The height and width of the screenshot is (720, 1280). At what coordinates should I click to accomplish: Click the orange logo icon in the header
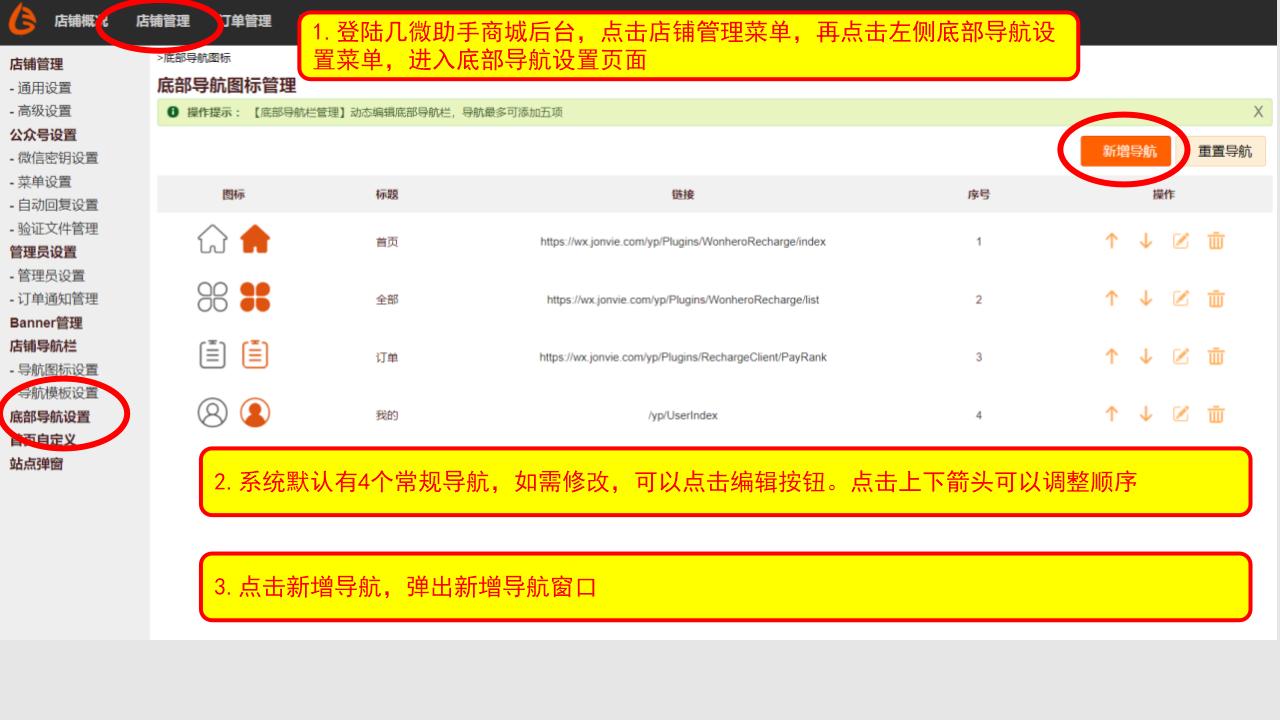click(21, 21)
